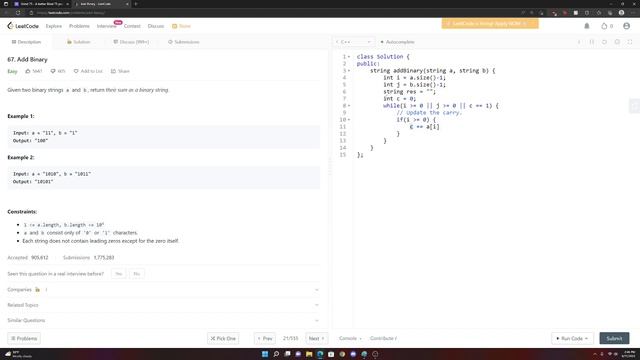Image resolution: width=640 pixels, height=360 pixels.
Task: Click the LeetCode logo
Action: (x=23, y=26)
